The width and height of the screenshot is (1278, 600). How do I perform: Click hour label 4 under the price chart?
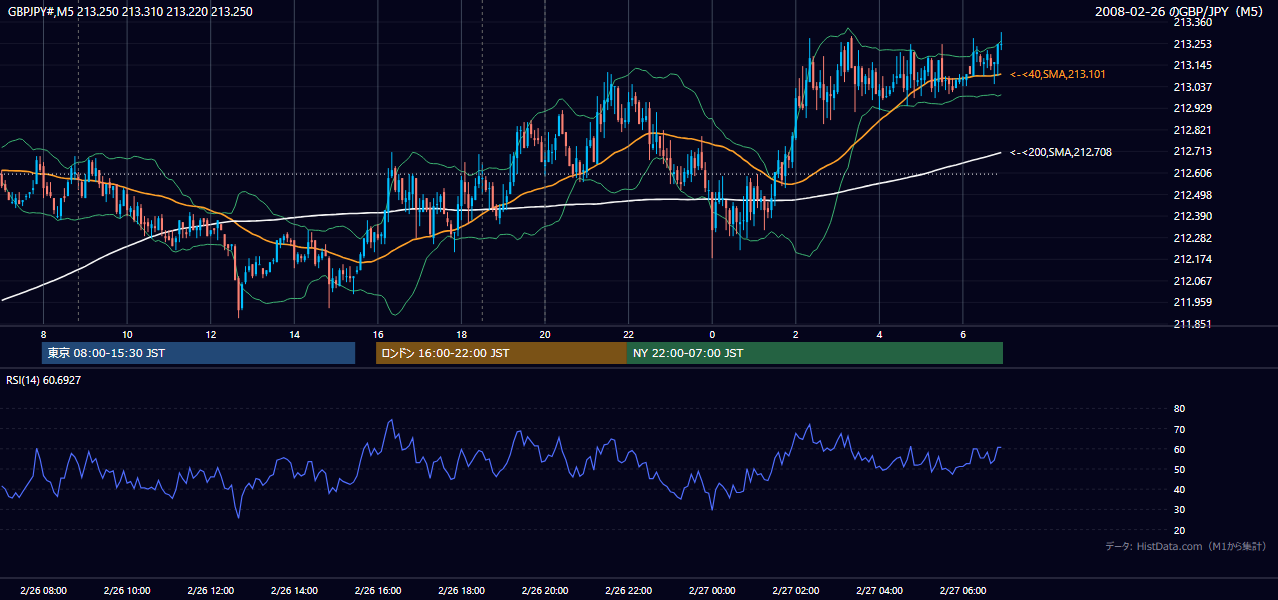coord(879,334)
